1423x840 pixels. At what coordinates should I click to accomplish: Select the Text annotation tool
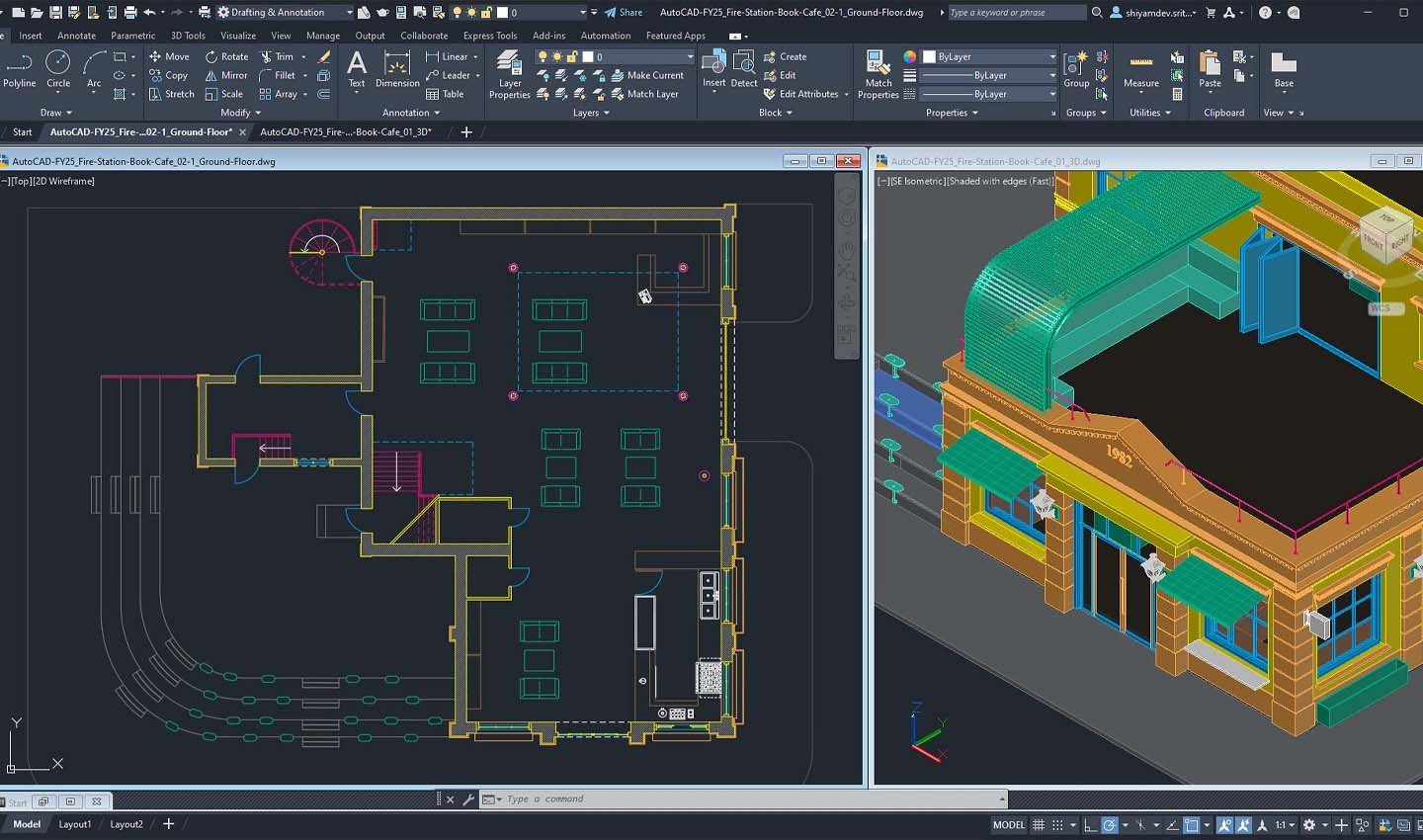point(357,70)
